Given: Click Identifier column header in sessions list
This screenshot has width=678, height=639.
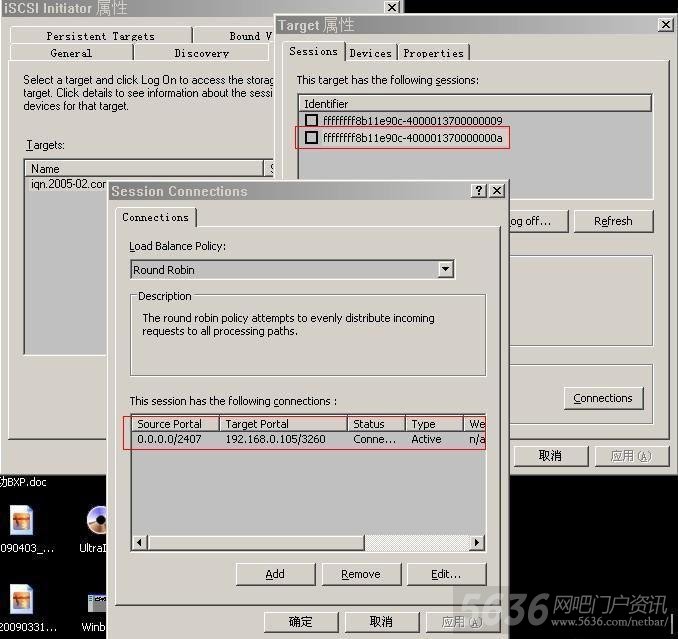Looking at the screenshot, I should coord(475,104).
